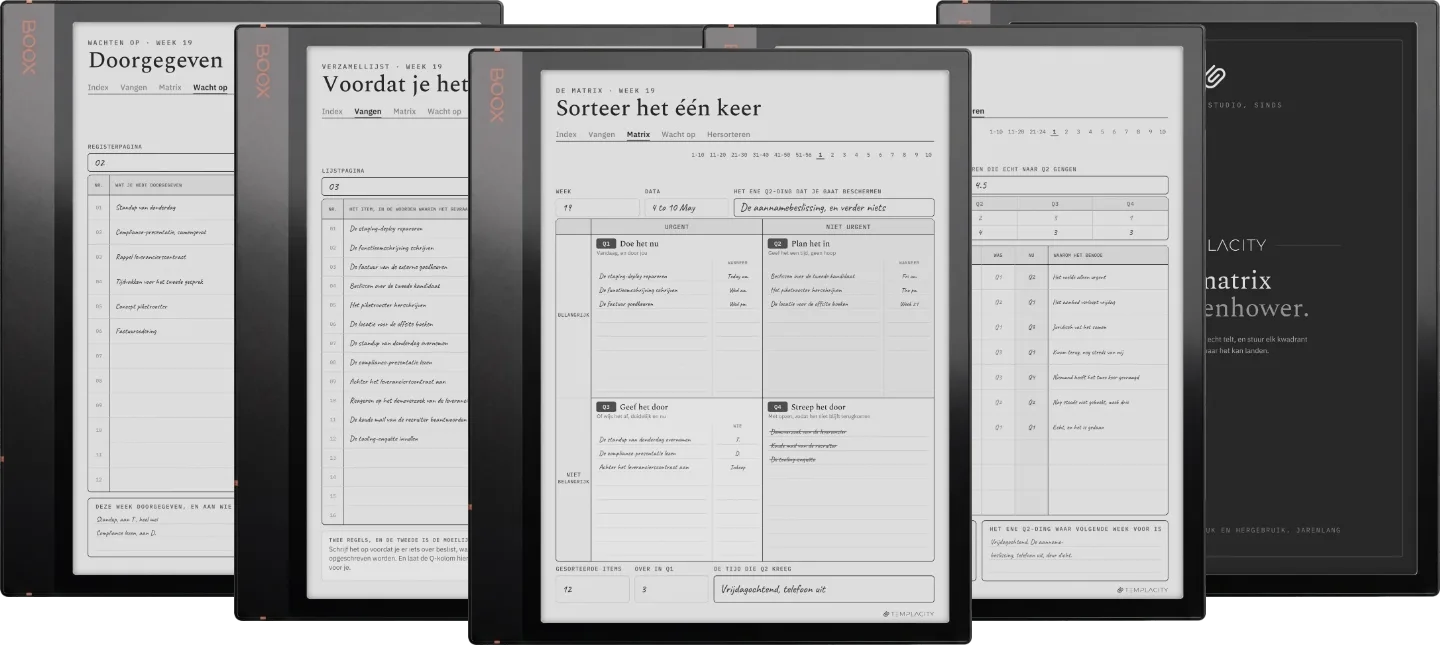Click the Templacity logo on the Matrix page footer
1440x646 pixels.
[x=909, y=613]
